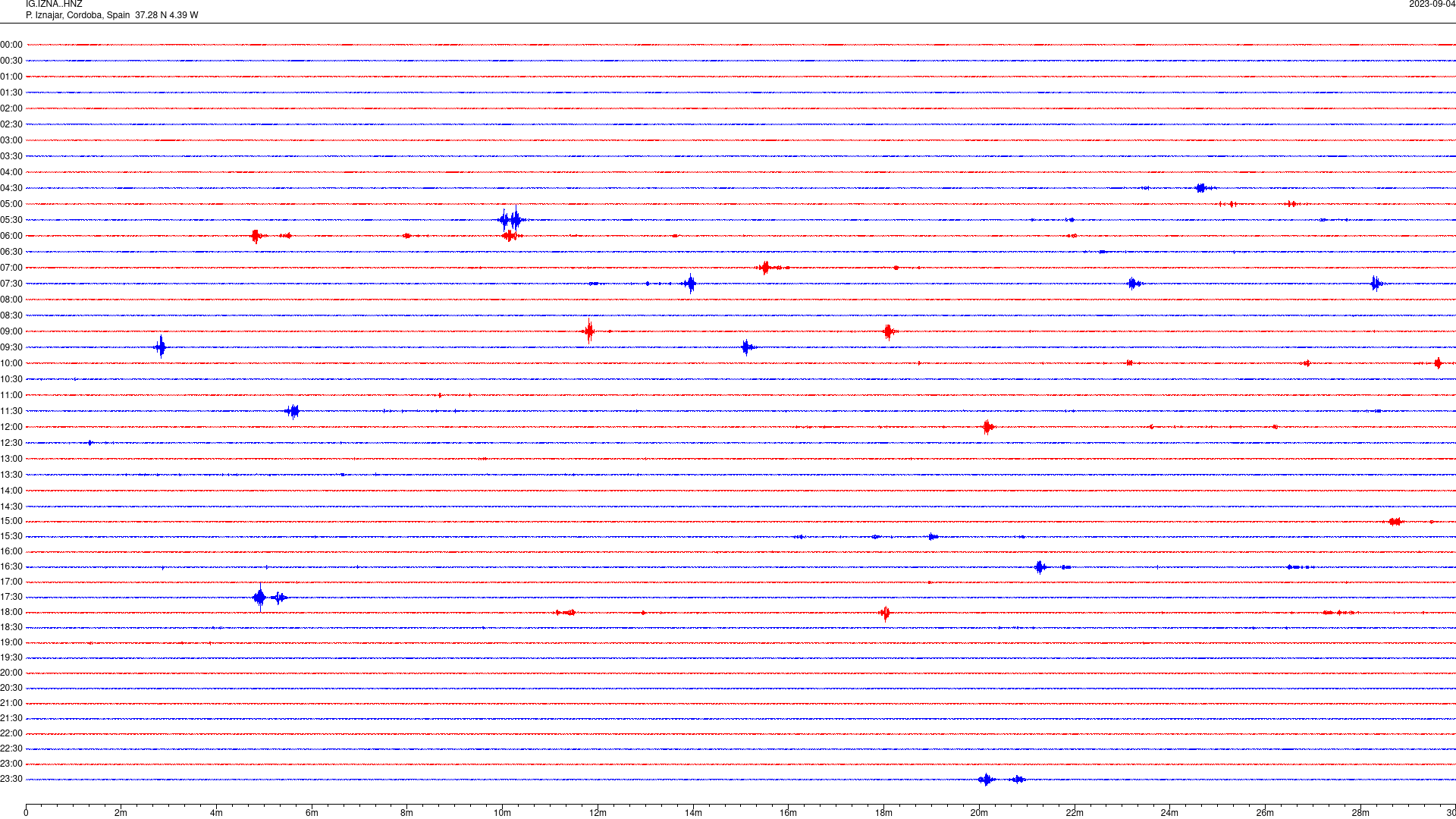Viewport: 1456px width, 819px height.
Task: Click the 14m axis tick label
Action: 693,813
